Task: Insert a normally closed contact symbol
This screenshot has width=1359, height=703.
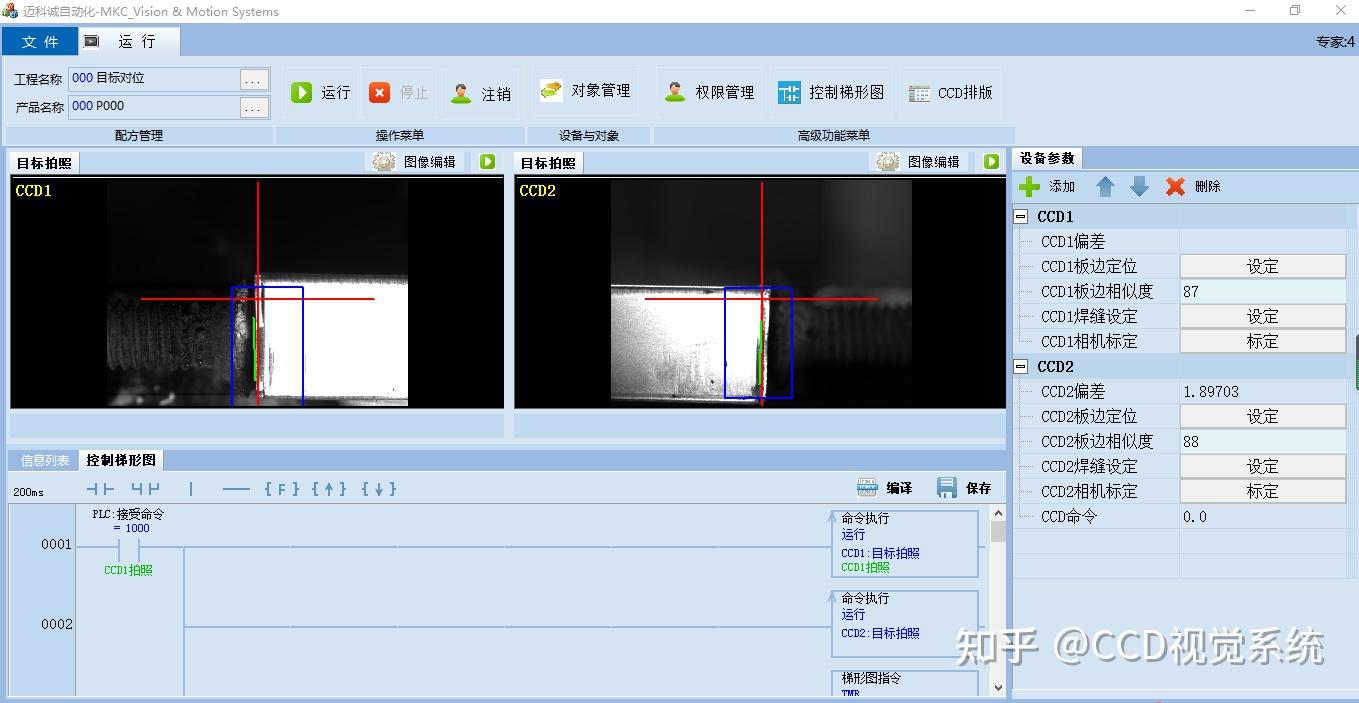Action: tap(146, 489)
